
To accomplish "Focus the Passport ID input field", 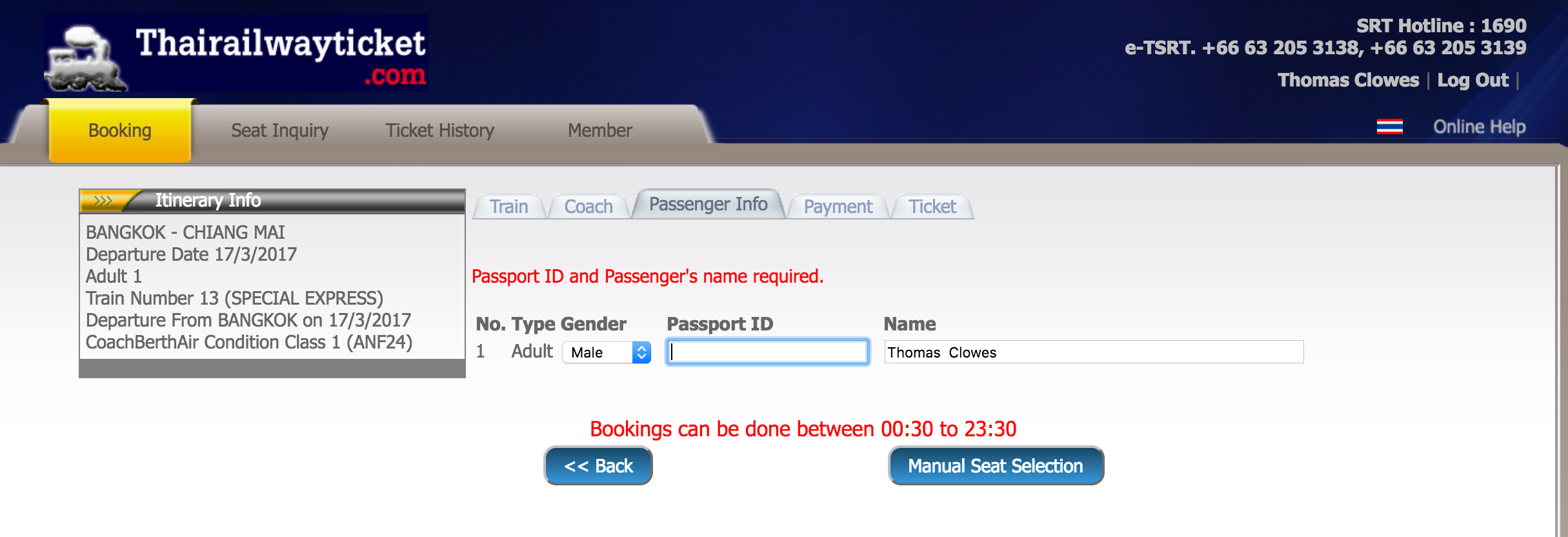I will pyautogui.click(x=768, y=352).
